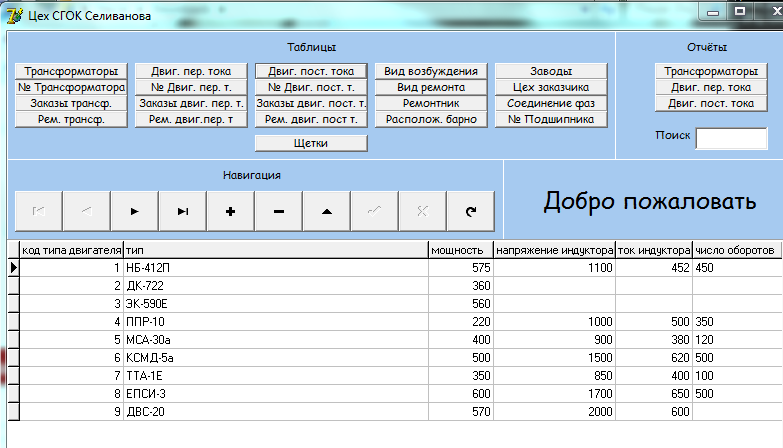Go to the previous record arrow
This screenshot has height=448, width=783.
(x=86, y=211)
